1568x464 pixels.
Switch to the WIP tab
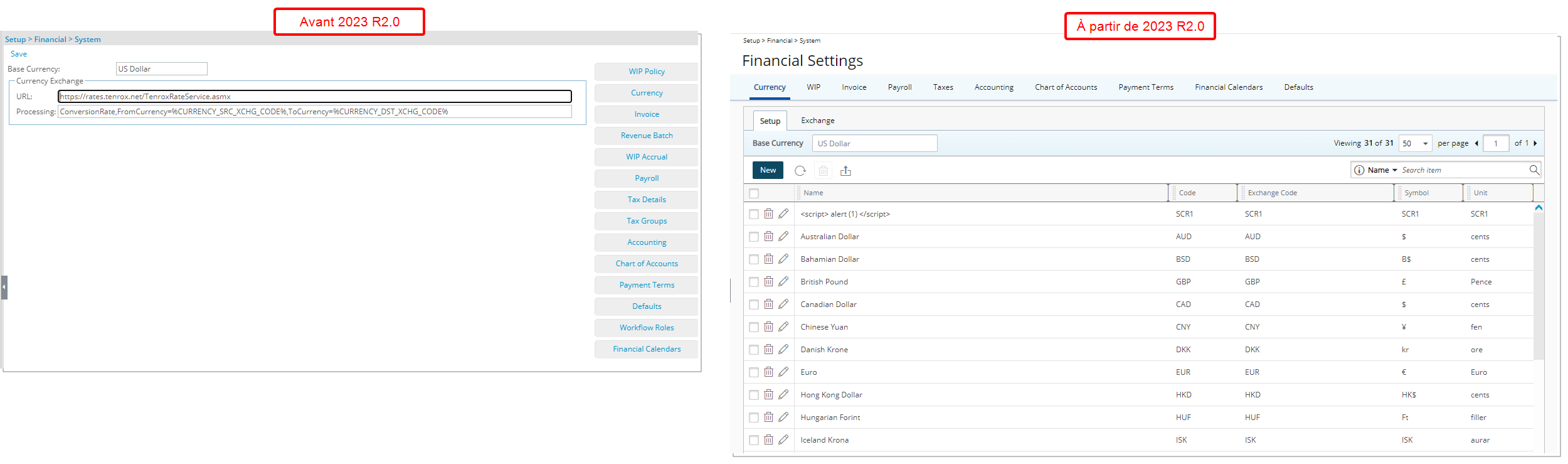[x=813, y=87]
